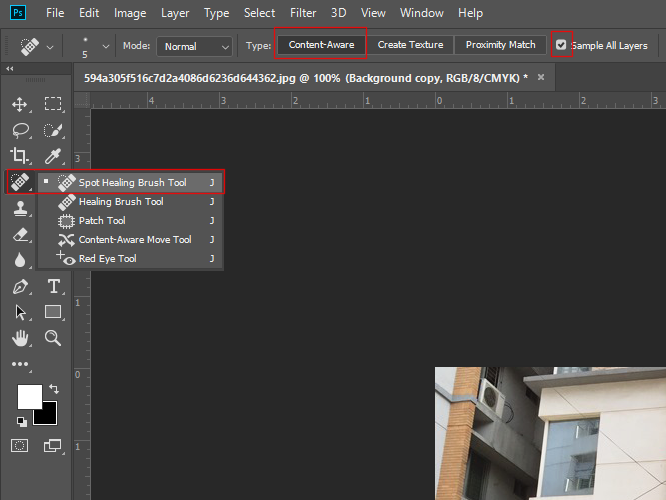
Task: Open the Mode dropdown showing Normal
Action: coord(195,46)
